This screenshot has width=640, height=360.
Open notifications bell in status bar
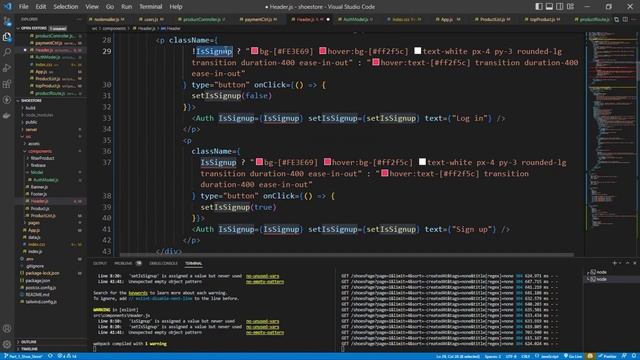(634, 356)
